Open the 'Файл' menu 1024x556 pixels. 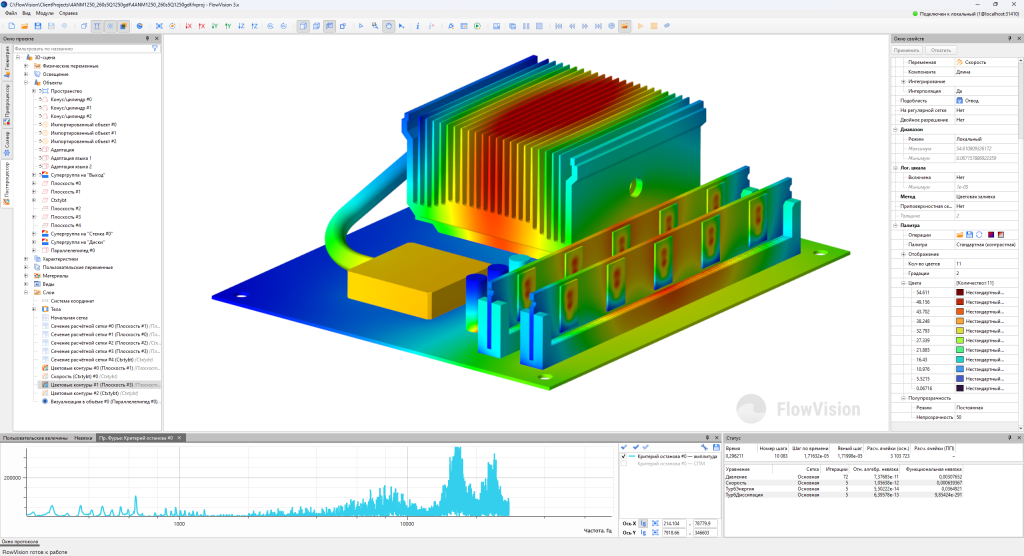(11, 13)
